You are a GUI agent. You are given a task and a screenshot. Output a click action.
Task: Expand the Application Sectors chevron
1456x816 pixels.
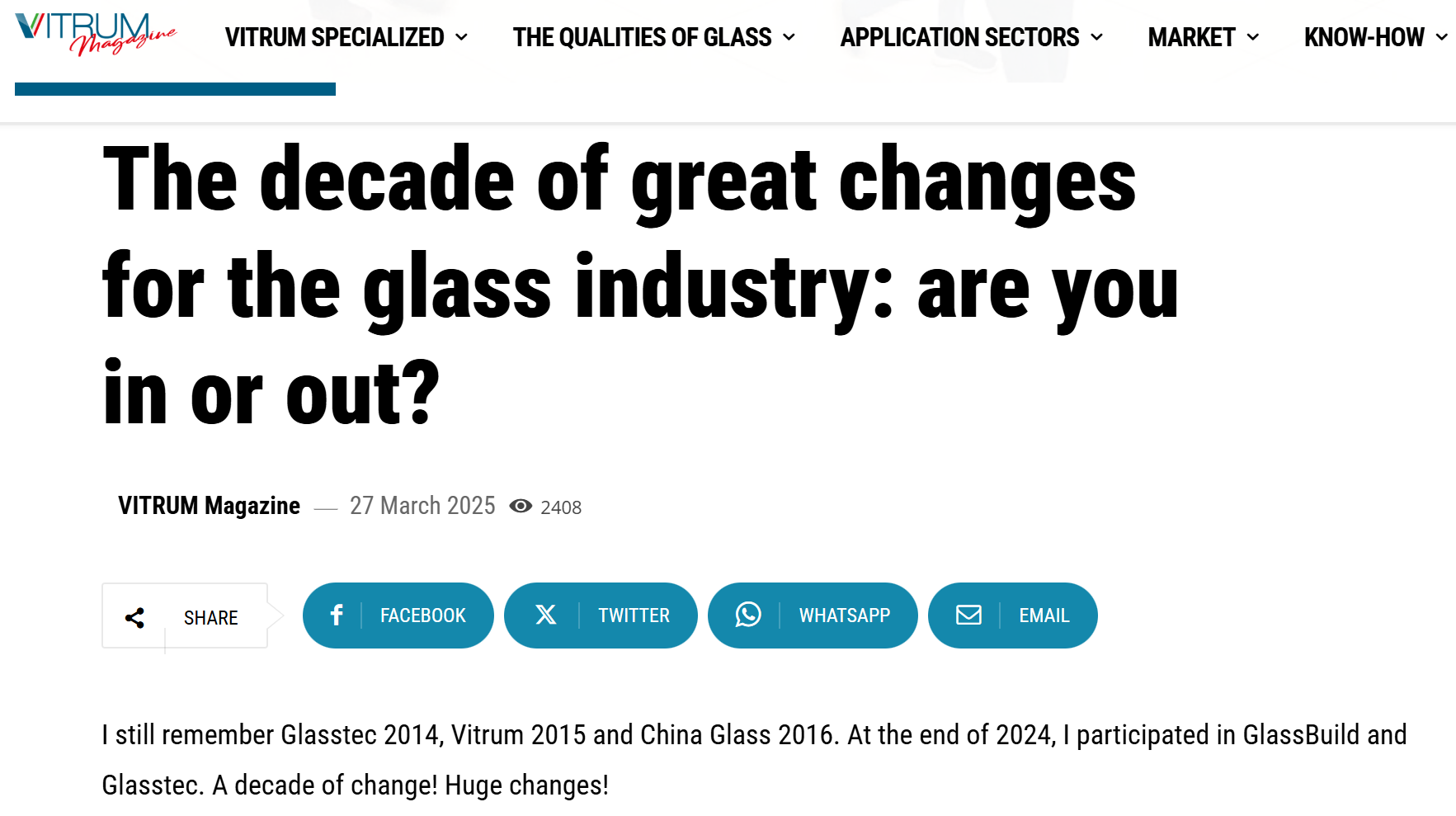[x=1097, y=37]
